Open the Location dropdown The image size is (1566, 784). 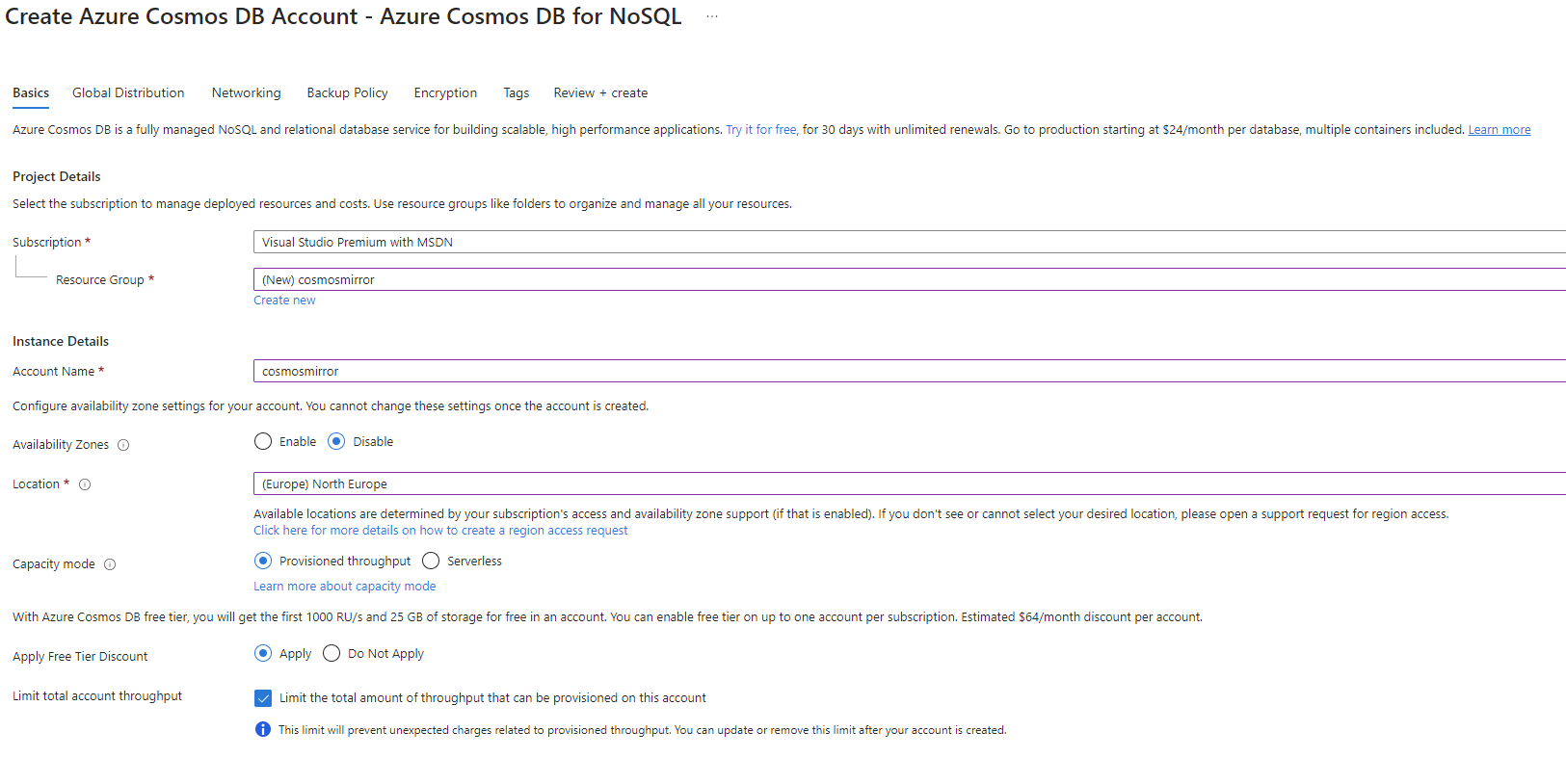[x=906, y=484]
